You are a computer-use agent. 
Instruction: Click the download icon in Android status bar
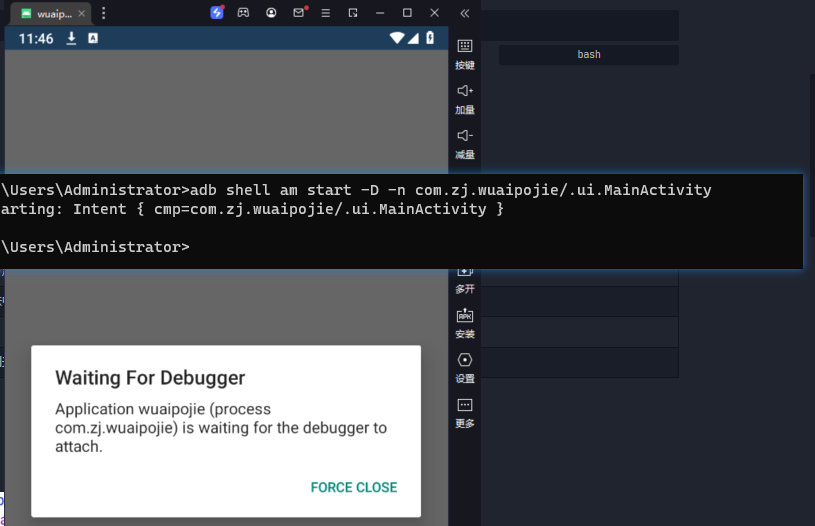click(71, 38)
